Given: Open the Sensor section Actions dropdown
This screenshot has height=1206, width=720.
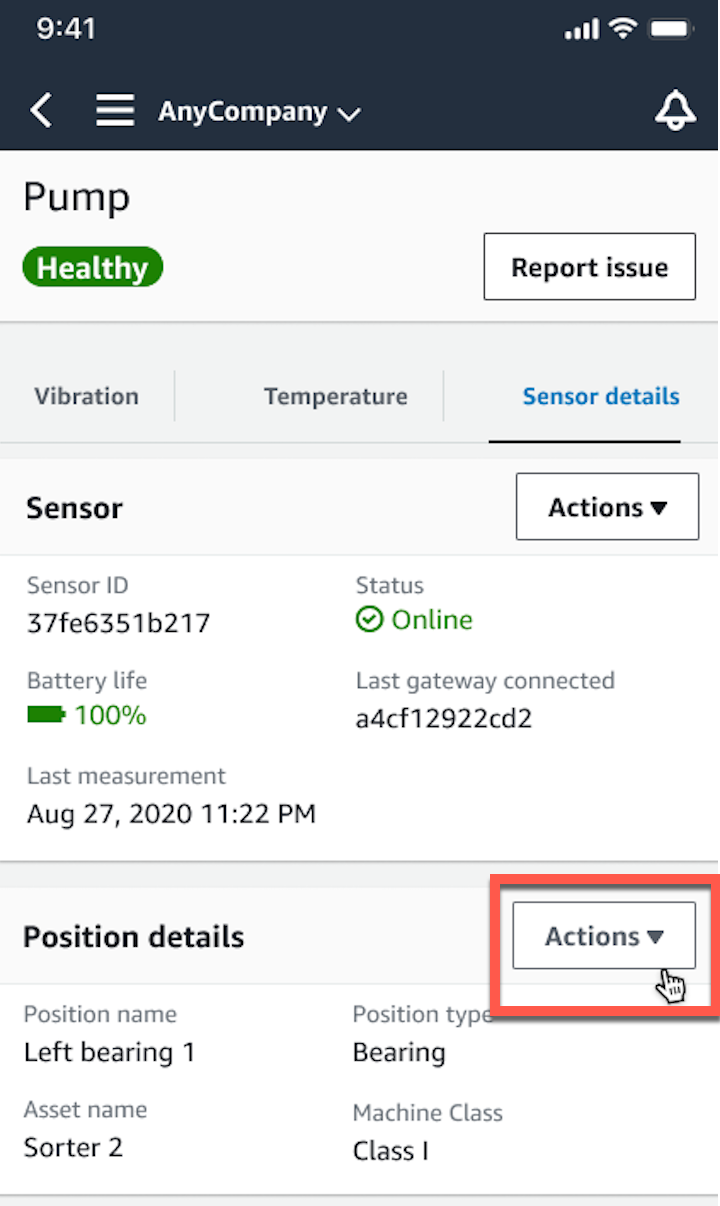Looking at the screenshot, I should tap(607, 506).
